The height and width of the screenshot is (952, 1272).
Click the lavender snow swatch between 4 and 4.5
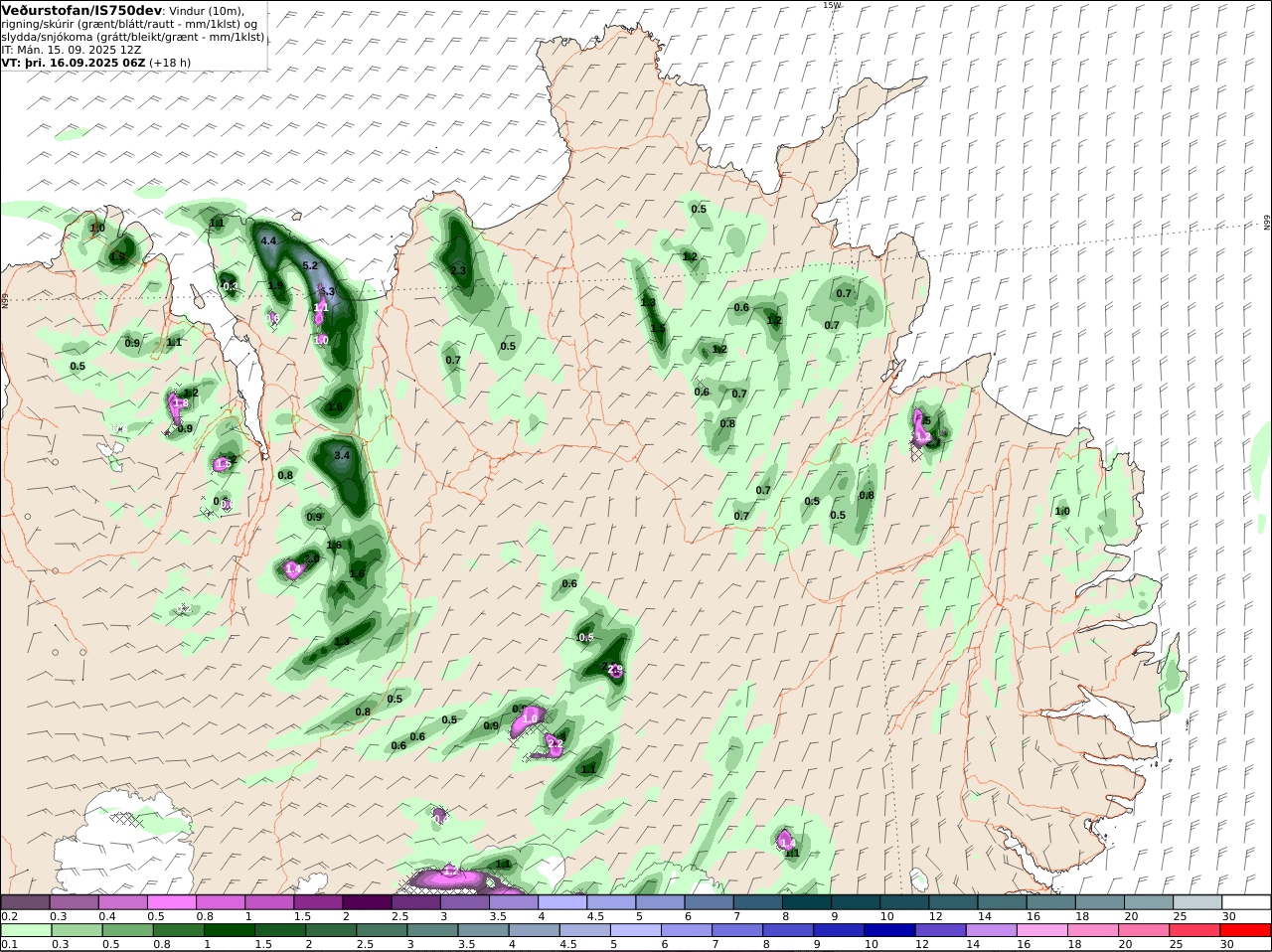(562, 901)
